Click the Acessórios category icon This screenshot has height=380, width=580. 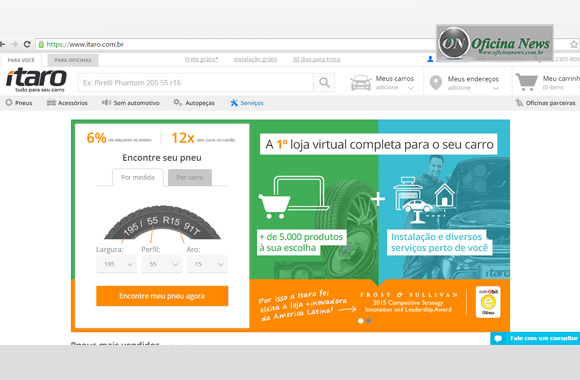tap(51, 102)
